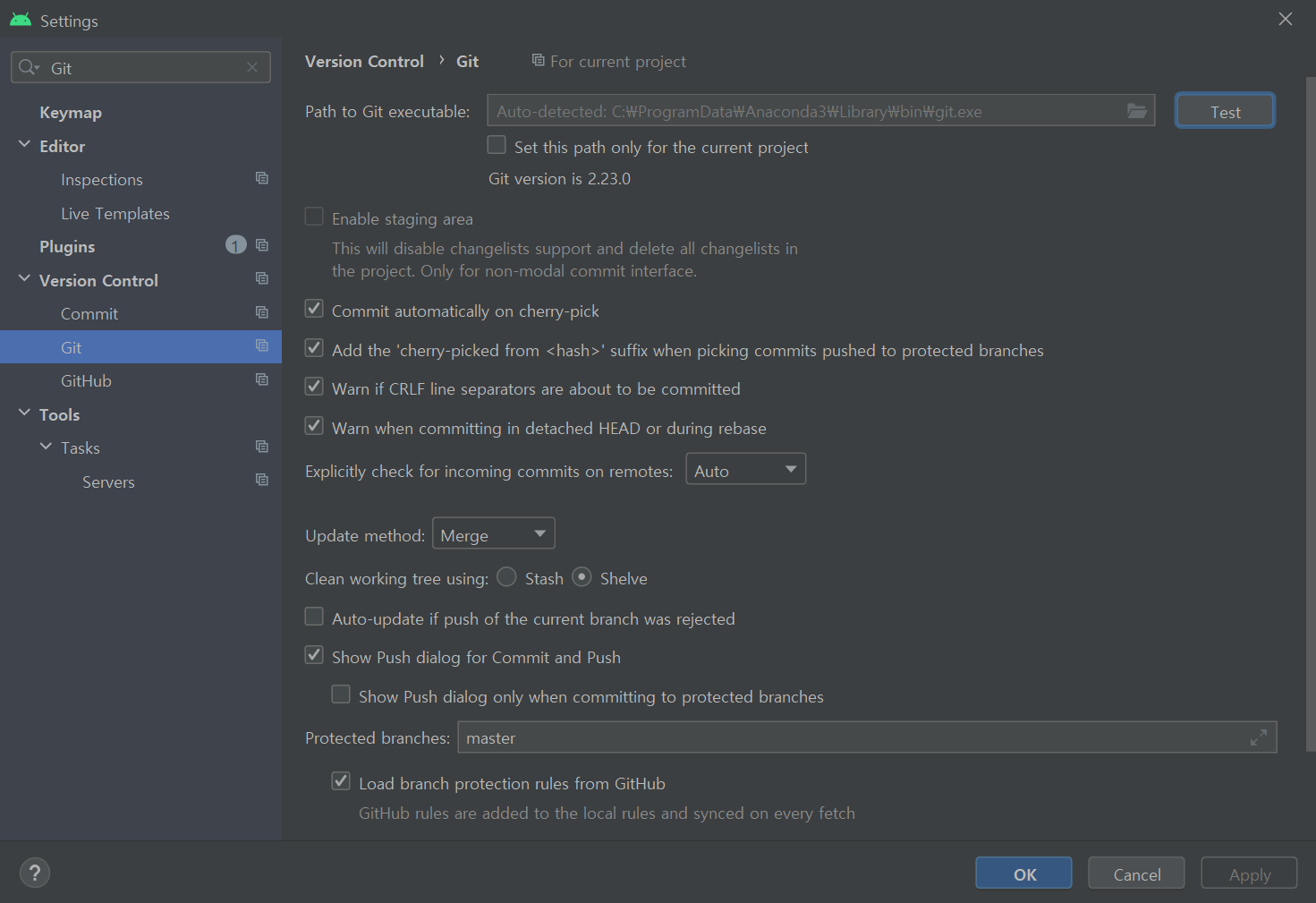Open the GitHub settings page
The height and width of the screenshot is (903, 1316).
[x=86, y=381]
